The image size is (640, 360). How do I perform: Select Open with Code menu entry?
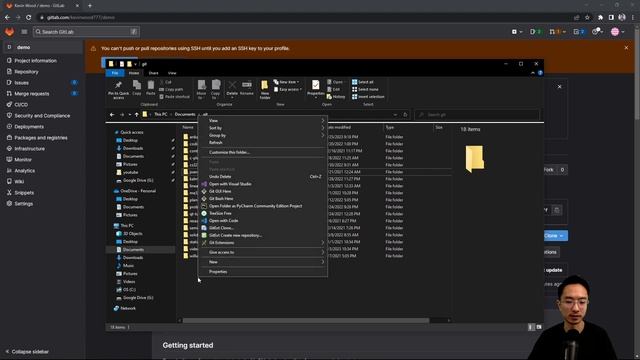tap(262, 221)
